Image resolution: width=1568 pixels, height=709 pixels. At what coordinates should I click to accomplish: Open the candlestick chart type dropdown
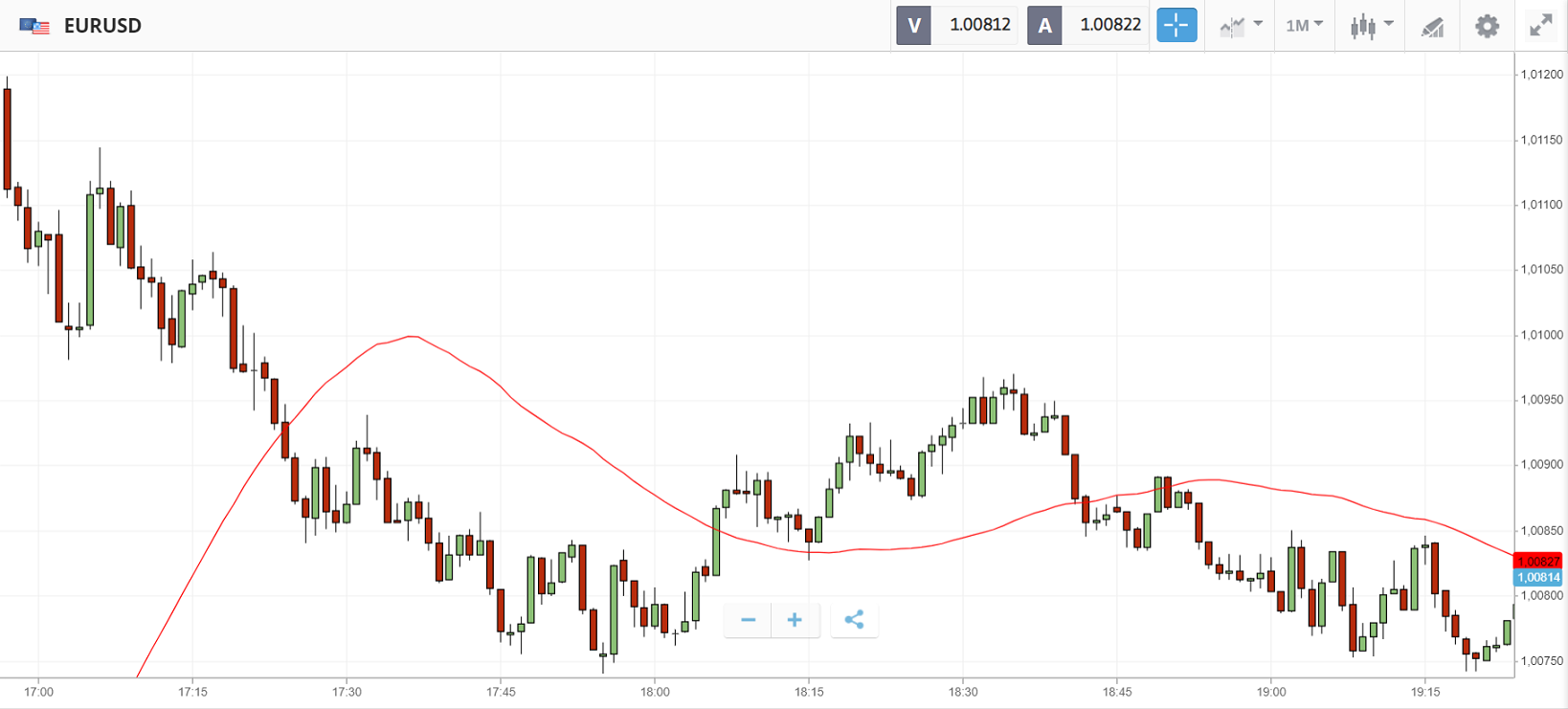(x=1372, y=26)
